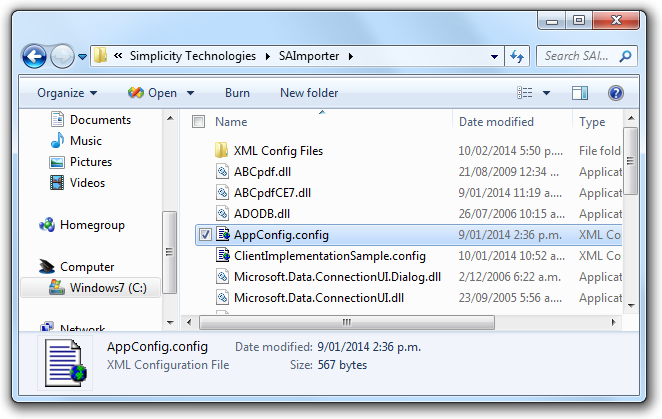Select Microsoft.Data.ConnectionUI.Dialog.dll file name
This screenshot has width=662, height=419.
tap(337, 277)
